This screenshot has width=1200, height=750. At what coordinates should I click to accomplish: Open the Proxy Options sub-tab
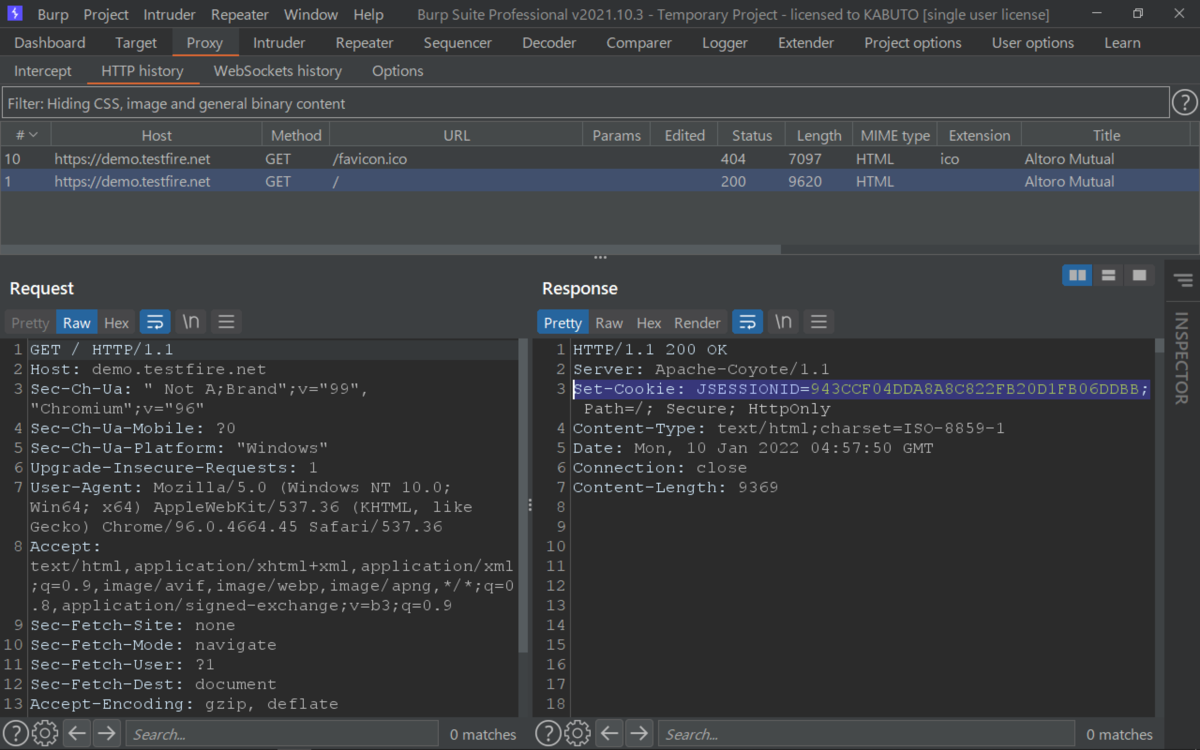coord(398,71)
